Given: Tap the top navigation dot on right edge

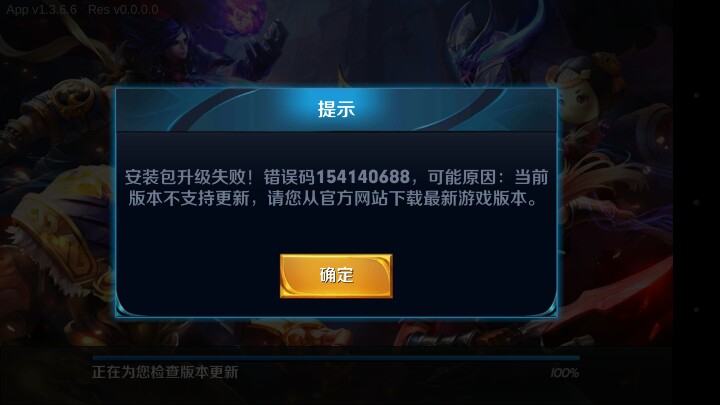Looking at the screenshot, I should tap(697, 96).
